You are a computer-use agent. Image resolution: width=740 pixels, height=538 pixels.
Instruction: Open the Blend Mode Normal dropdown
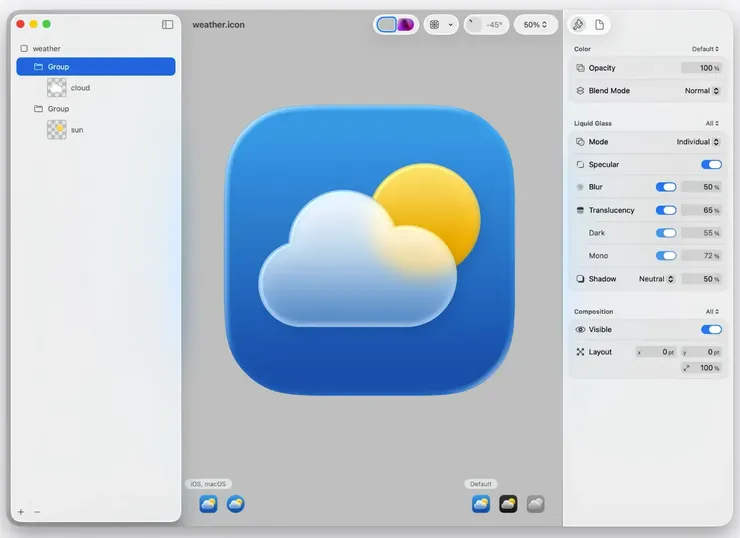point(702,91)
